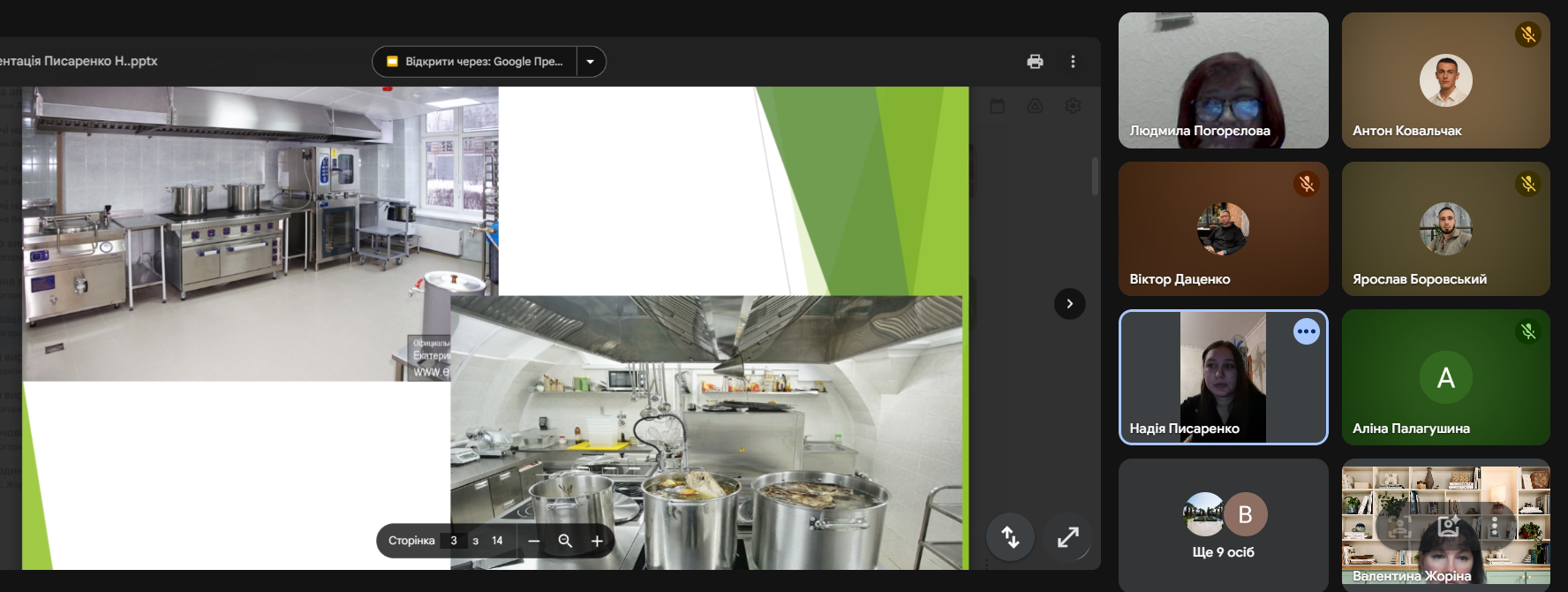Zoom out using the minus button

(x=533, y=541)
